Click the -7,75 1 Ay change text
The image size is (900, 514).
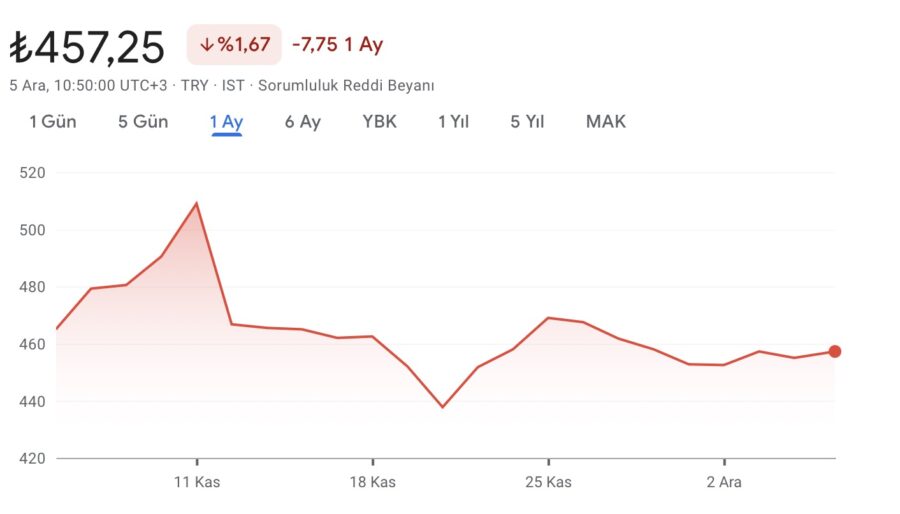[x=338, y=44]
